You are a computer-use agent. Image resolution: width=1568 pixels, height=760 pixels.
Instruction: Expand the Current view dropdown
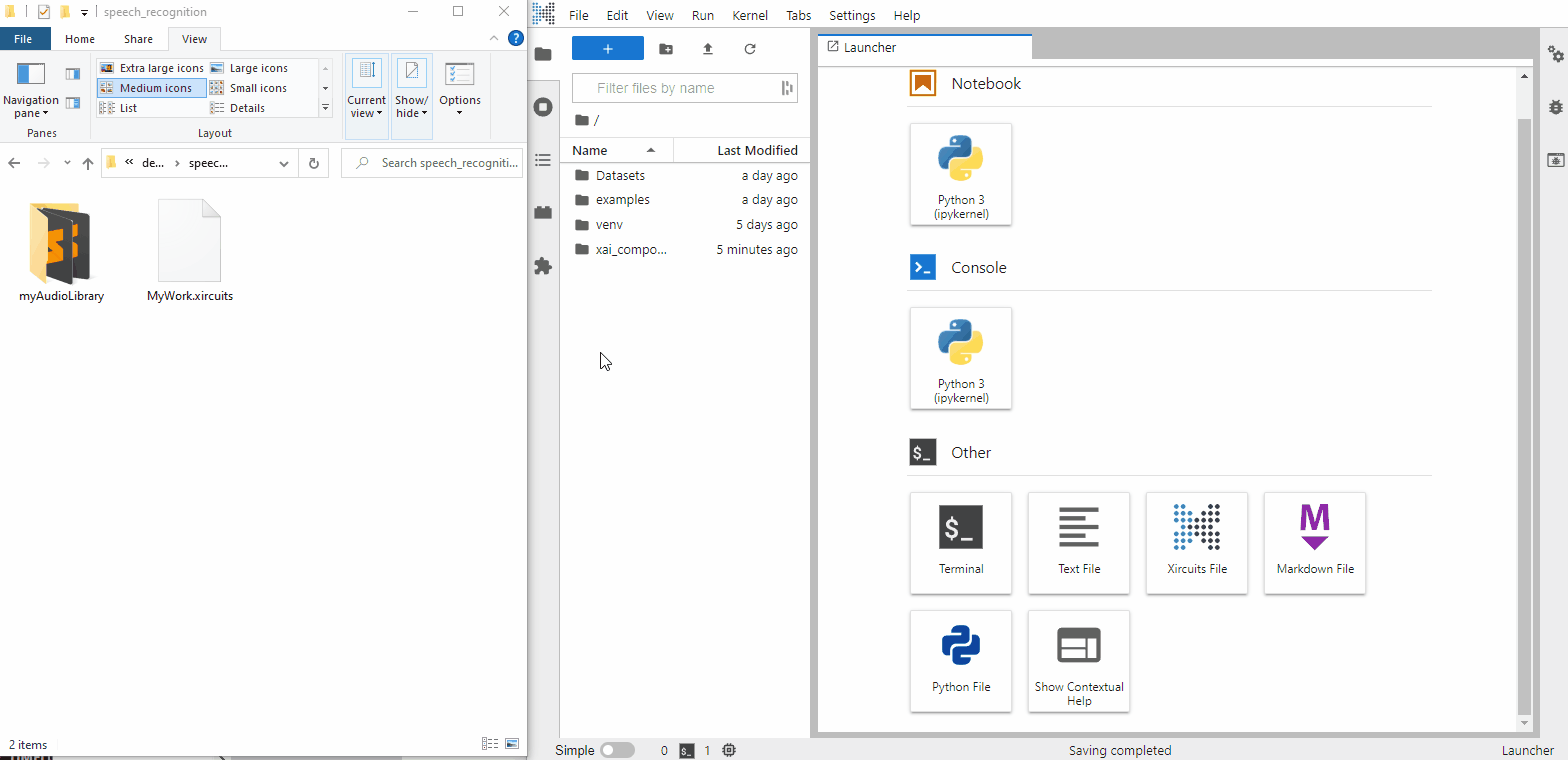(x=366, y=90)
